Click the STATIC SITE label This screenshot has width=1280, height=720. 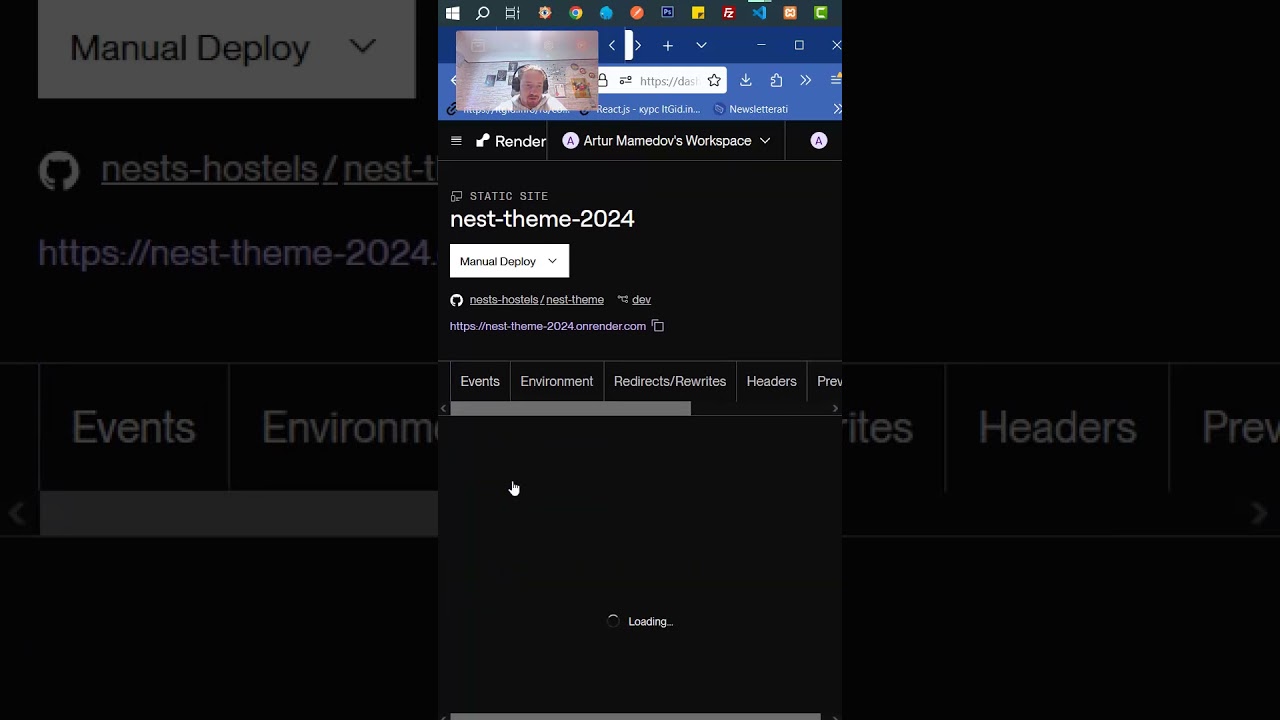[509, 196]
